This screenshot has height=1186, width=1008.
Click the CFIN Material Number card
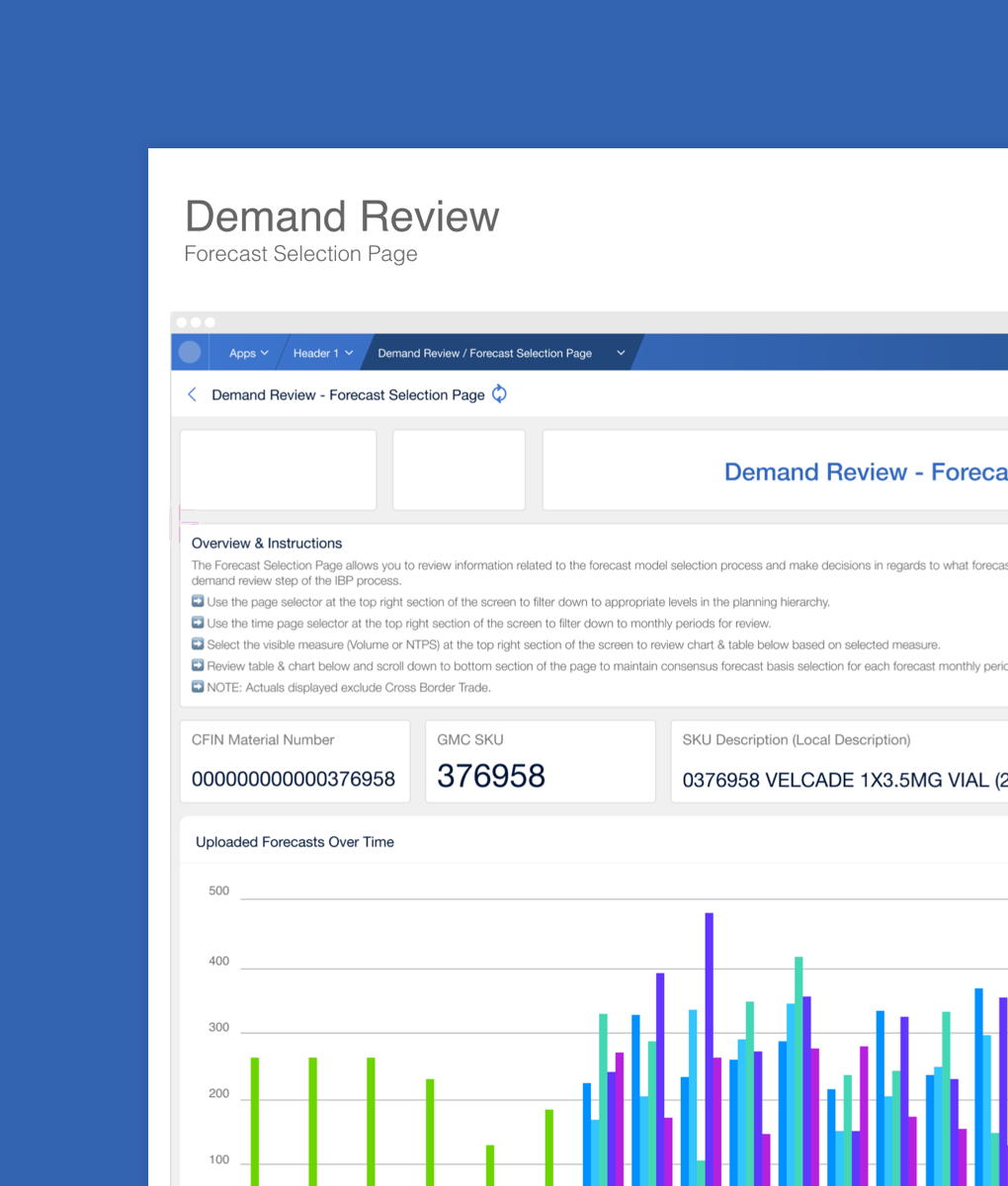[x=294, y=761]
